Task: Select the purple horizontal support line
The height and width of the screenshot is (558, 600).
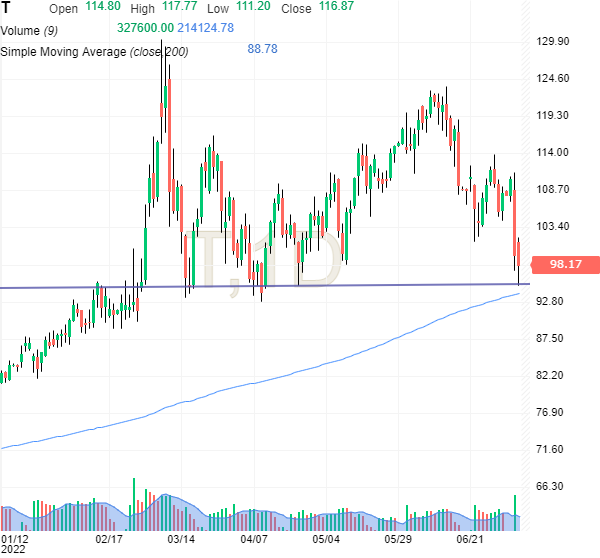Action: click(300, 286)
